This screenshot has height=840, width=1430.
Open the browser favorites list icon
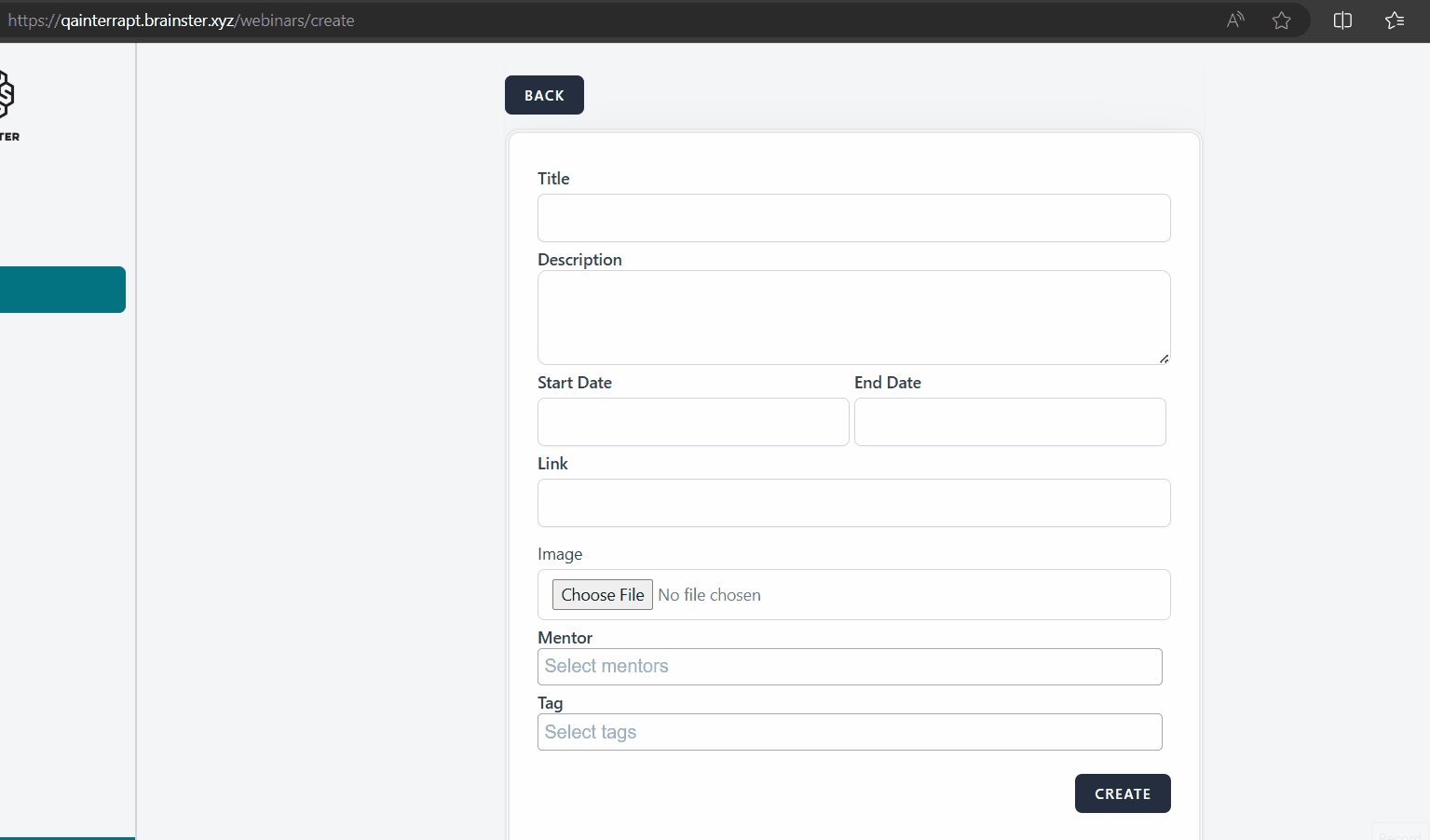tap(1395, 20)
